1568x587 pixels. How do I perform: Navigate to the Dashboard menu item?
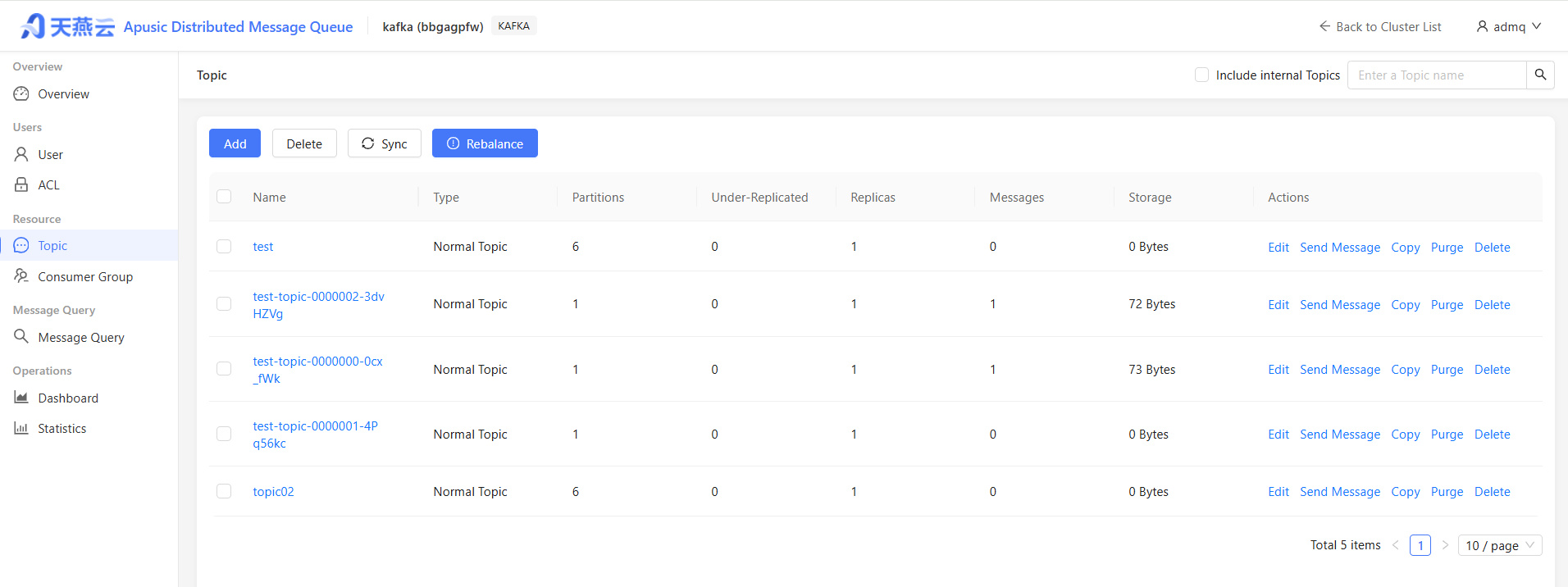point(89,398)
